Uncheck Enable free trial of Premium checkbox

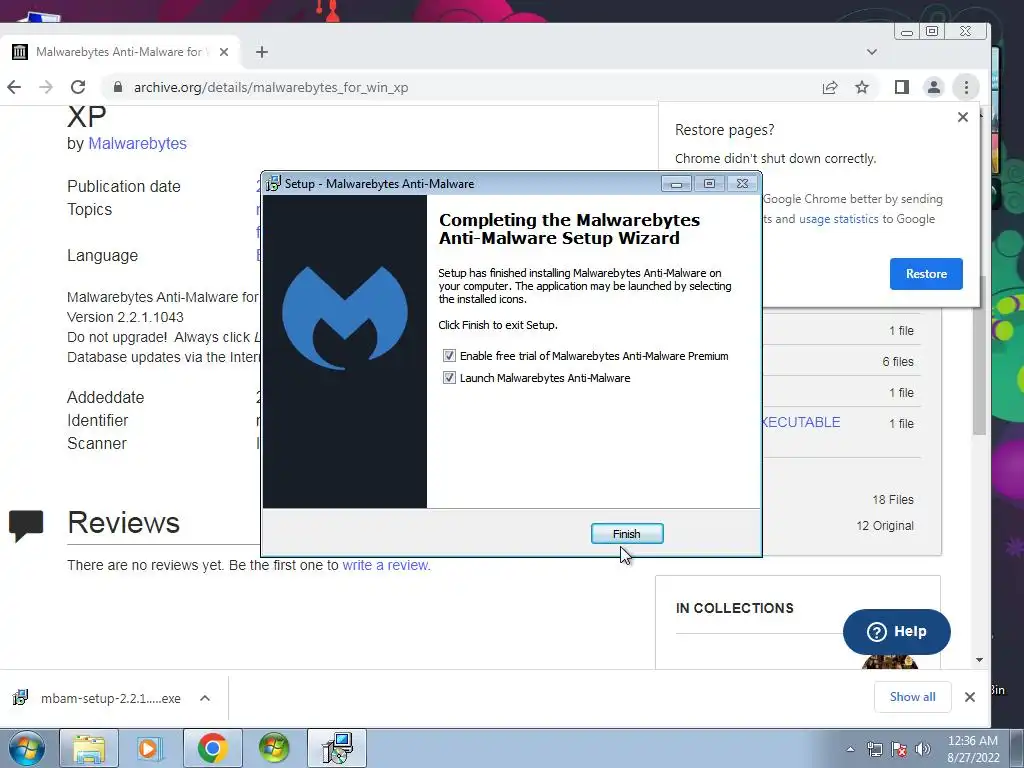(x=449, y=355)
